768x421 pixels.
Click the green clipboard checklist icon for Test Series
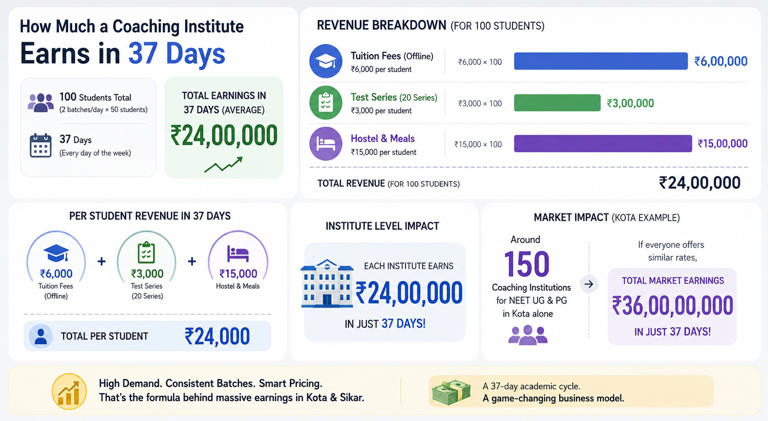coord(326,102)
